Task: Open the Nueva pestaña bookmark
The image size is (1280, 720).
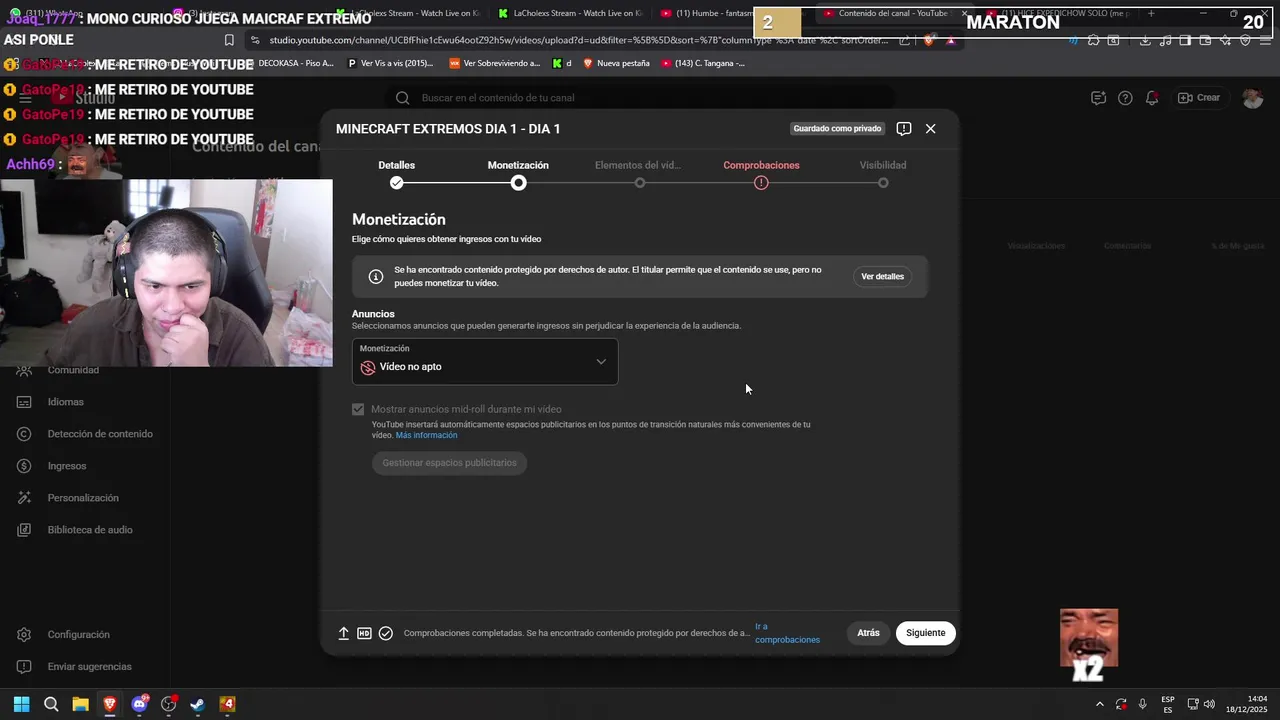Action: (x=616, y=63)
